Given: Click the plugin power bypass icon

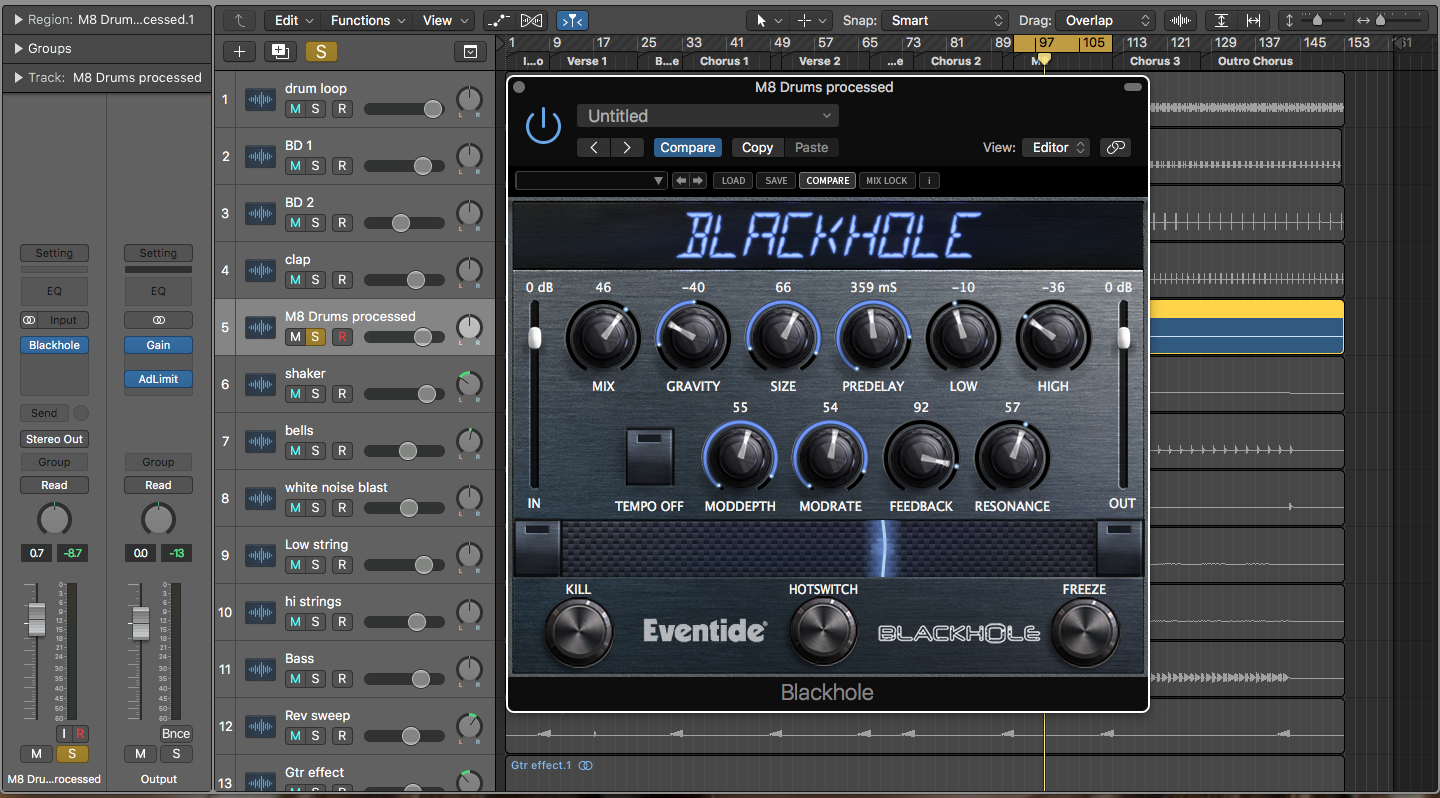Looking at the screenshot, I should pyautogui.click(x=543, y=127).
